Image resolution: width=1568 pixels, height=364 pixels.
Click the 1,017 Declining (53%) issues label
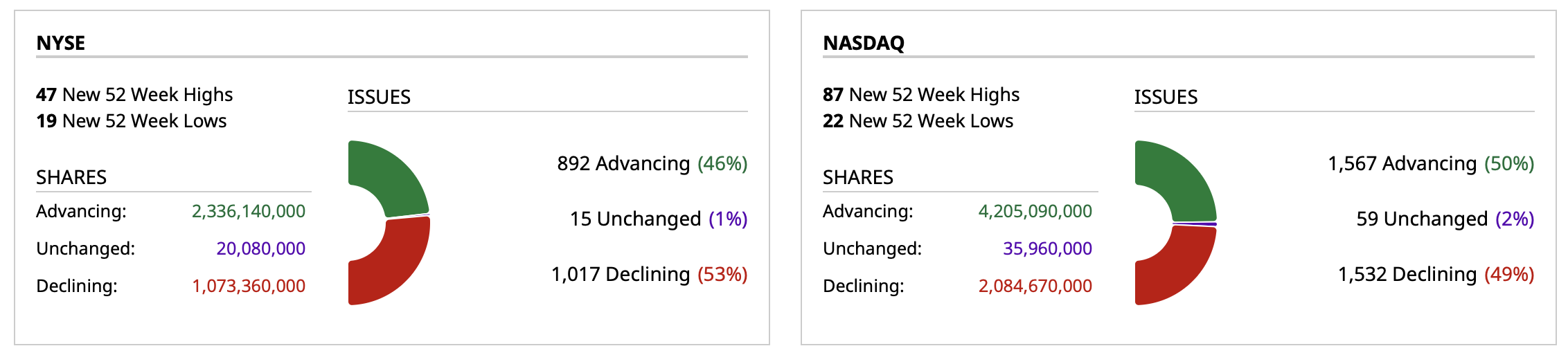pyautogui.click(x=649, y=274)
